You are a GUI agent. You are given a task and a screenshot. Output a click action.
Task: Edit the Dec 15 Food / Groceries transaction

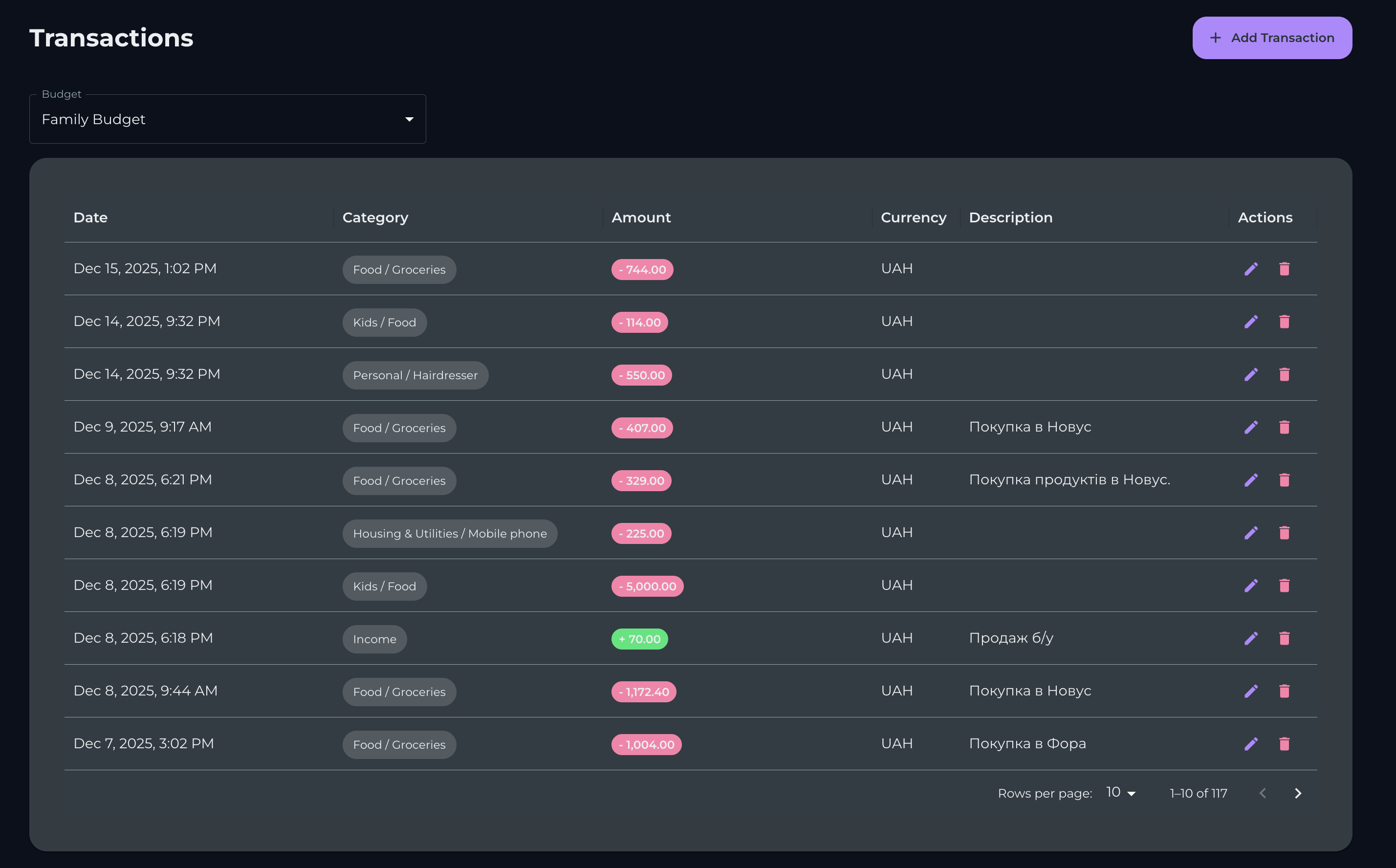pos(1251,269)
